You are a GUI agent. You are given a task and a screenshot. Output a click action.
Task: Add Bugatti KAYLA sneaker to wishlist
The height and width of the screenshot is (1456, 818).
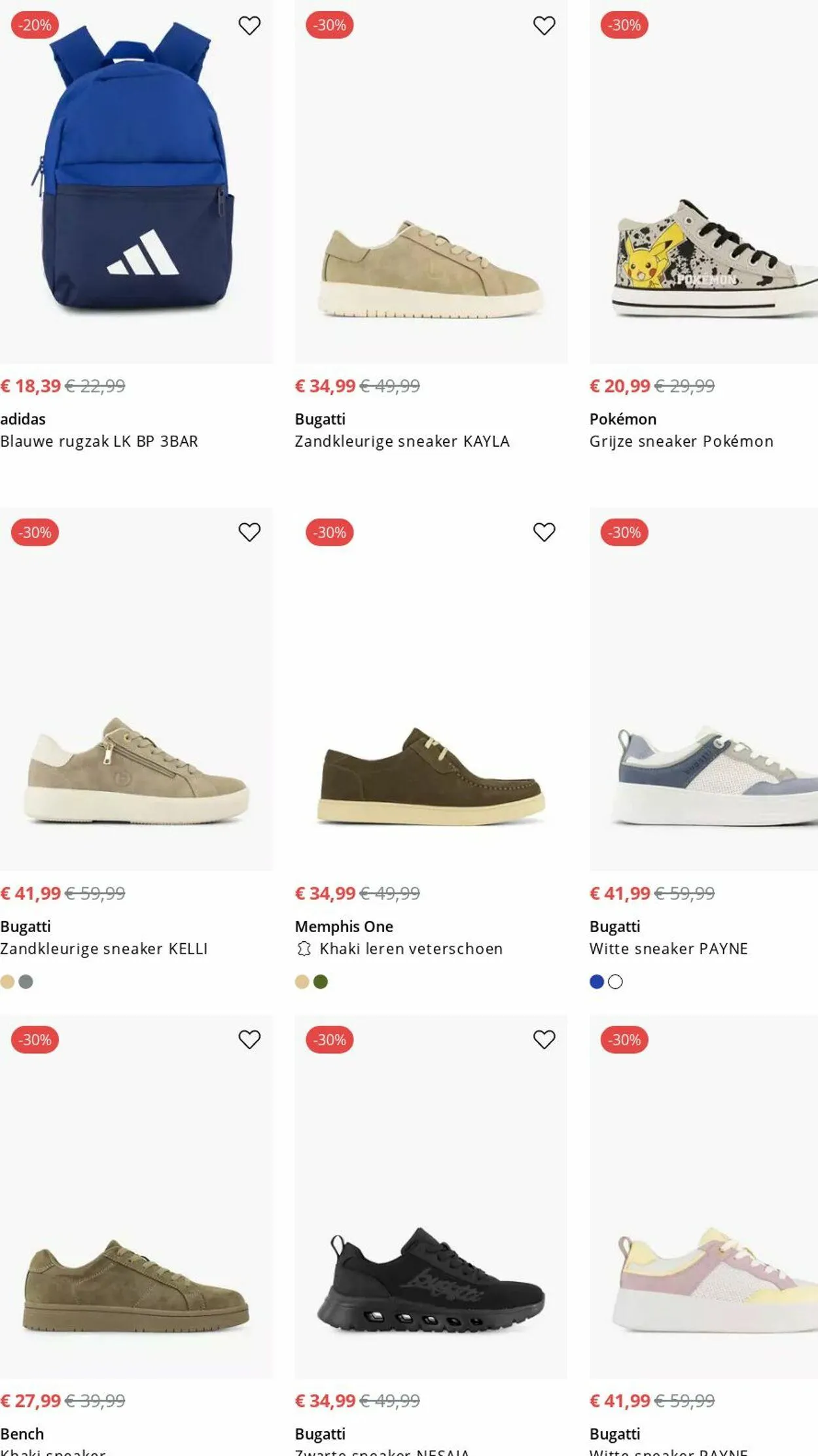pos(544,26)
